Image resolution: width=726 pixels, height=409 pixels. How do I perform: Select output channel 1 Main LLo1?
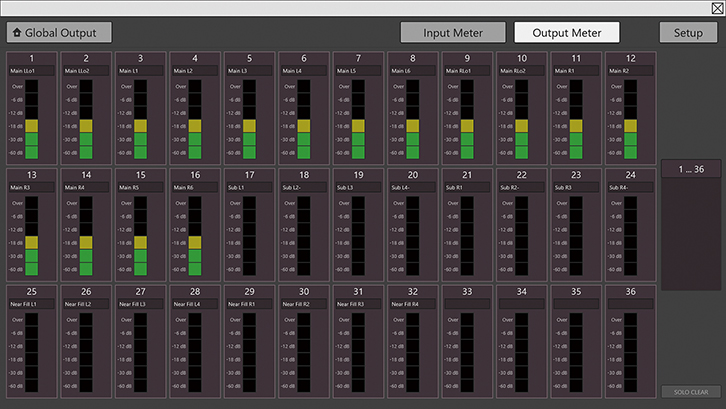tap(31, 58)
